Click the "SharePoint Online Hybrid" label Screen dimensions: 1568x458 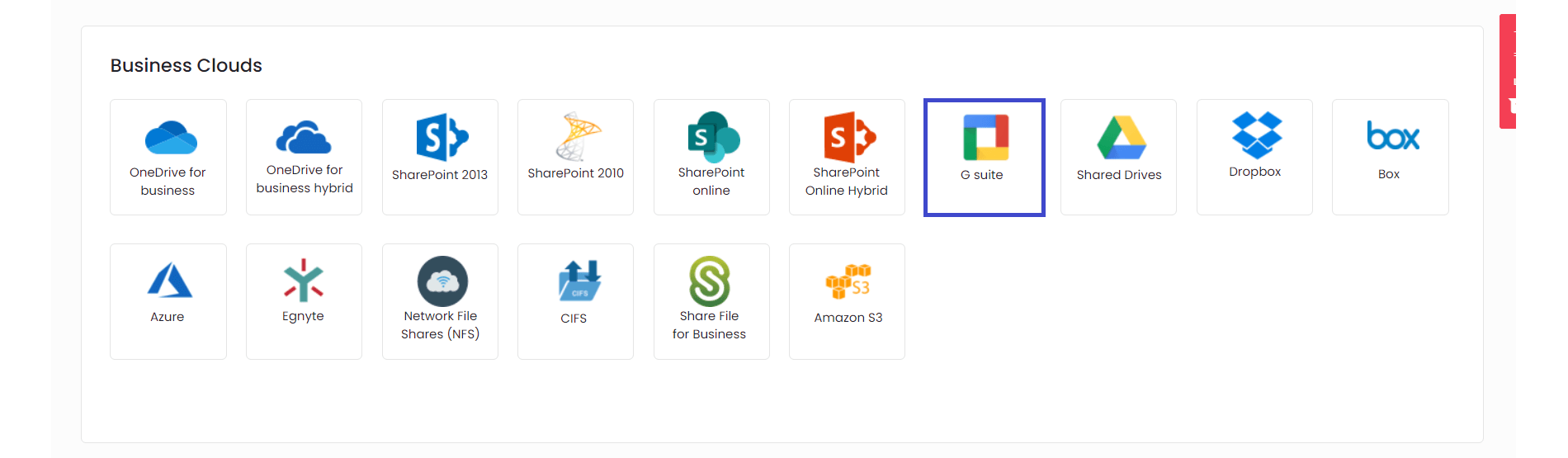[x=847, y=182]
